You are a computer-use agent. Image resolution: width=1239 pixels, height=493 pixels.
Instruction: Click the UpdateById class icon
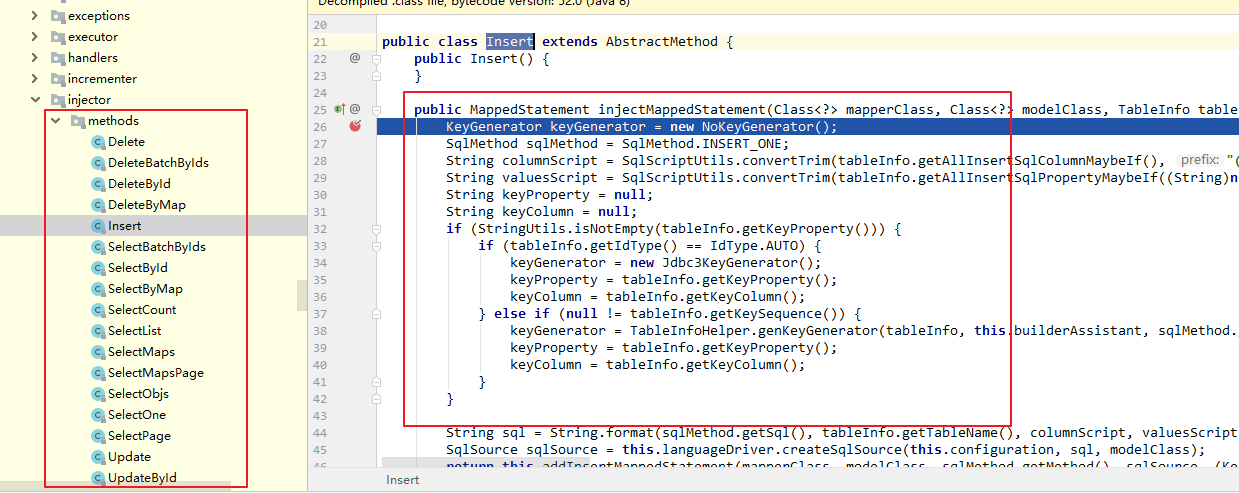(x=98, y=478)
